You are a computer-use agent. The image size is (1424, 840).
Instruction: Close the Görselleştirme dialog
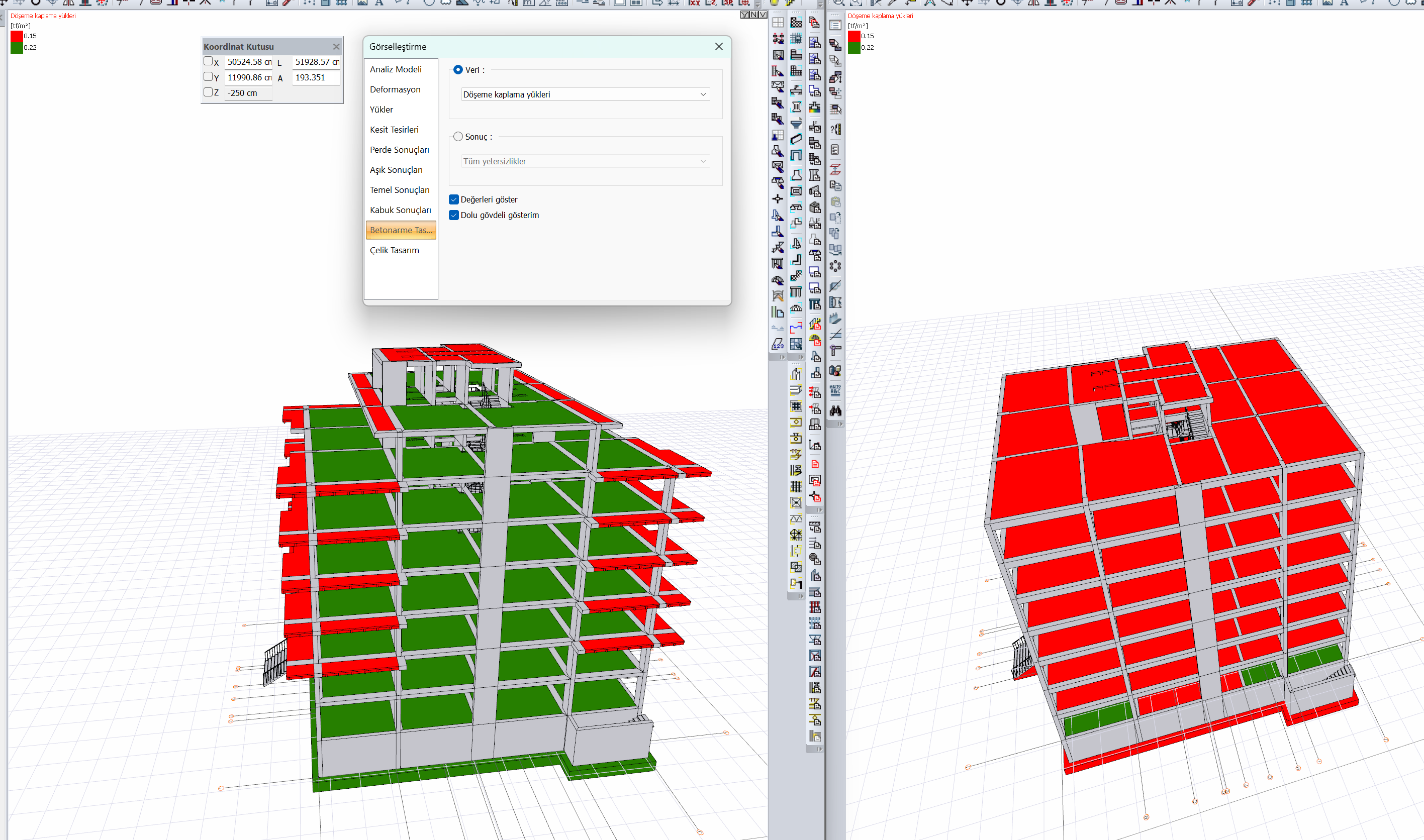tap(718, 46)
